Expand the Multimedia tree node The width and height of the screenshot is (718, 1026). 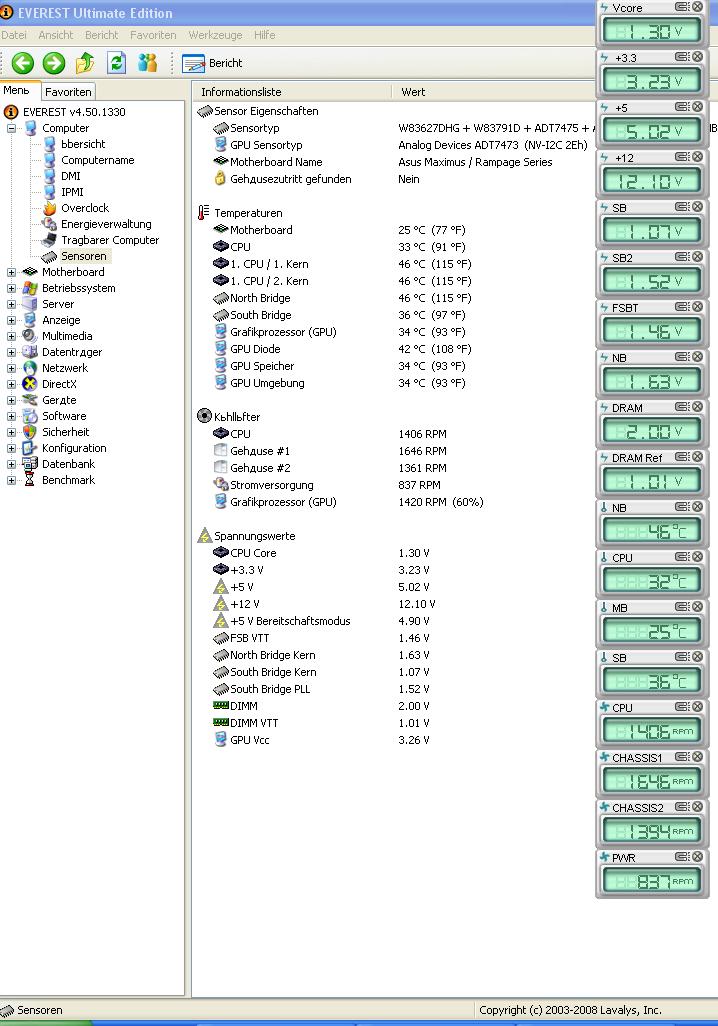pos(11,336)
